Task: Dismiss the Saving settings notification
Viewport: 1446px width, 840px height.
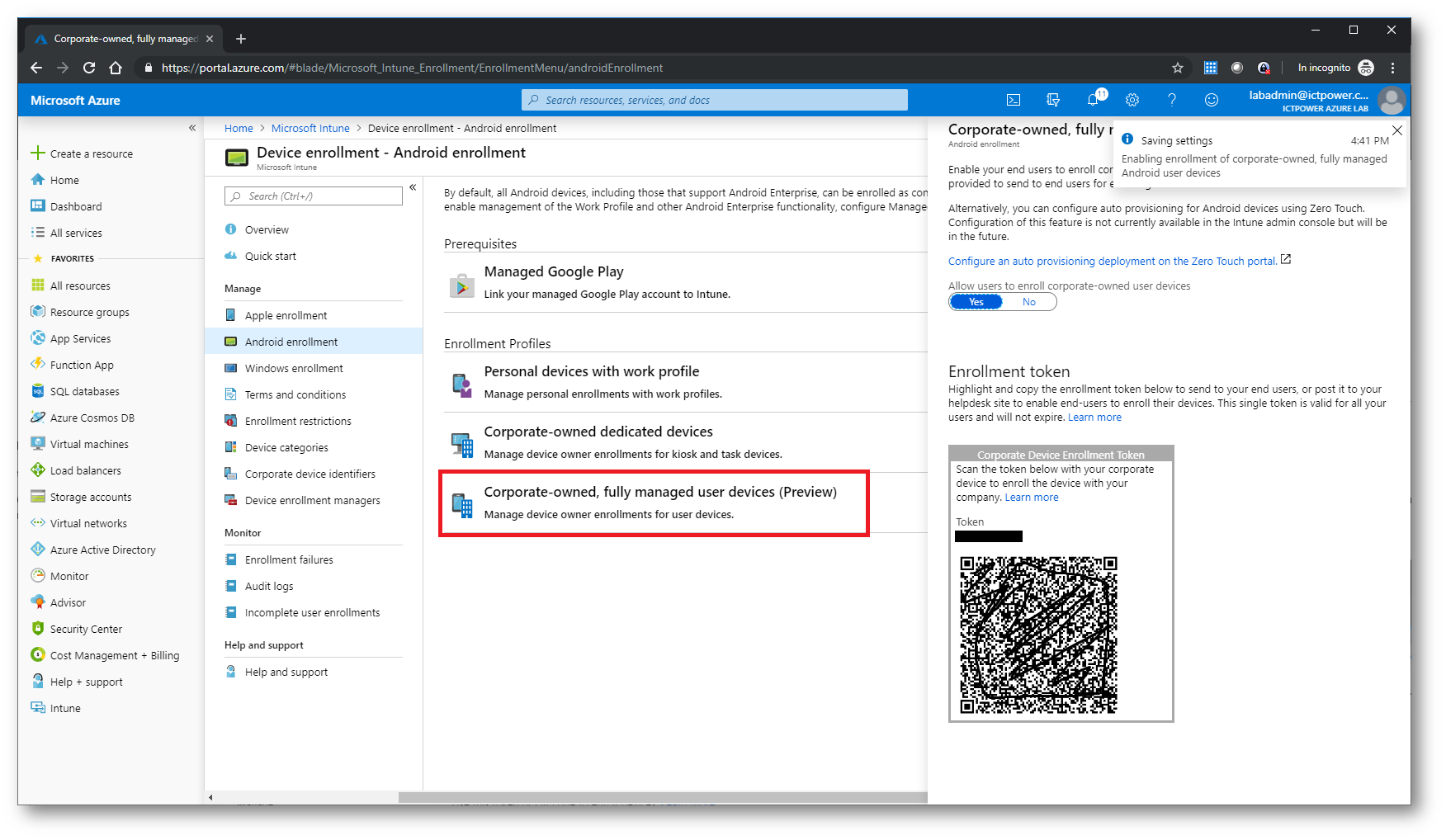Action: pos(1397,130)
